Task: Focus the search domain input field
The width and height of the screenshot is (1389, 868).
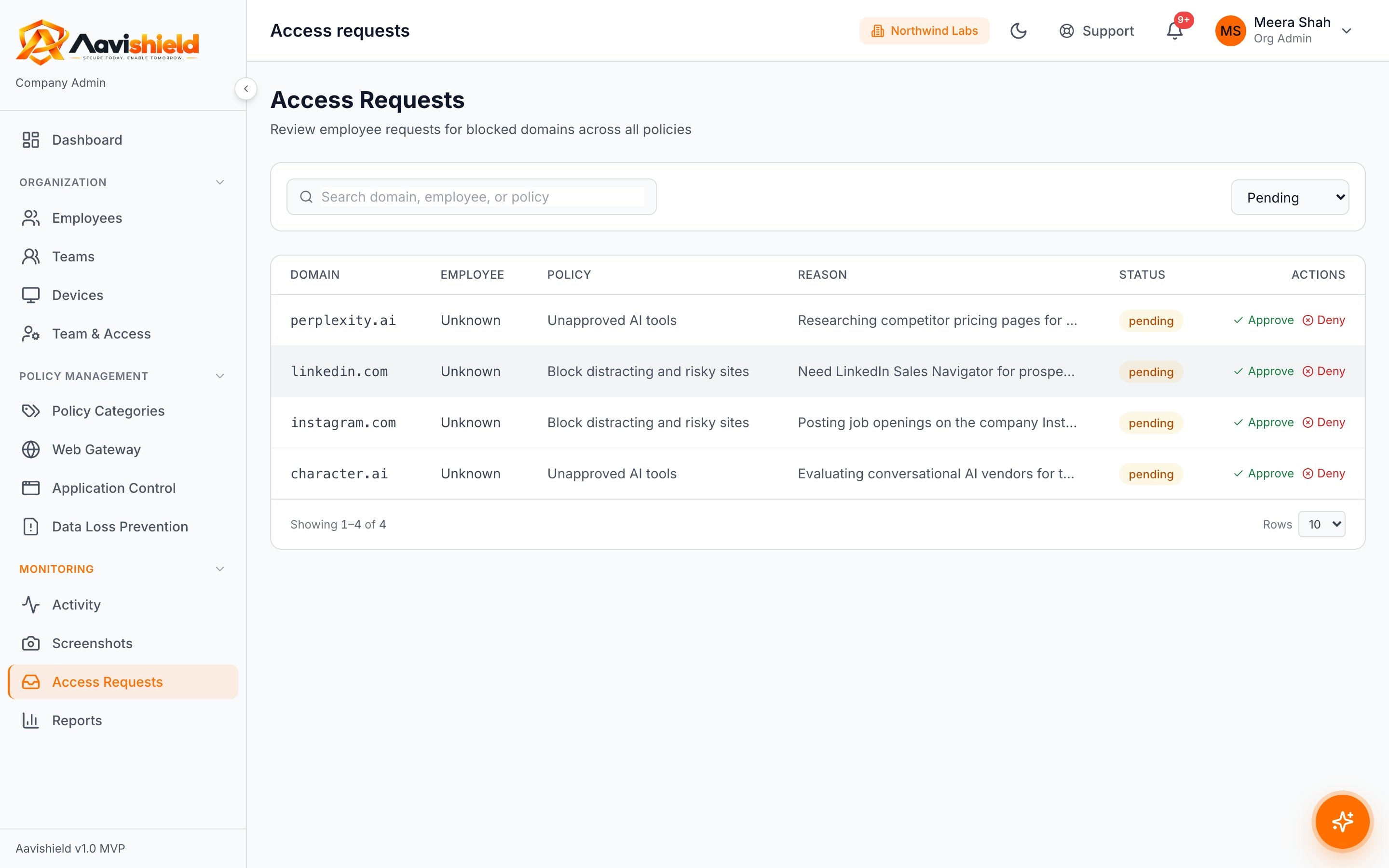Action: pos(471,197)
